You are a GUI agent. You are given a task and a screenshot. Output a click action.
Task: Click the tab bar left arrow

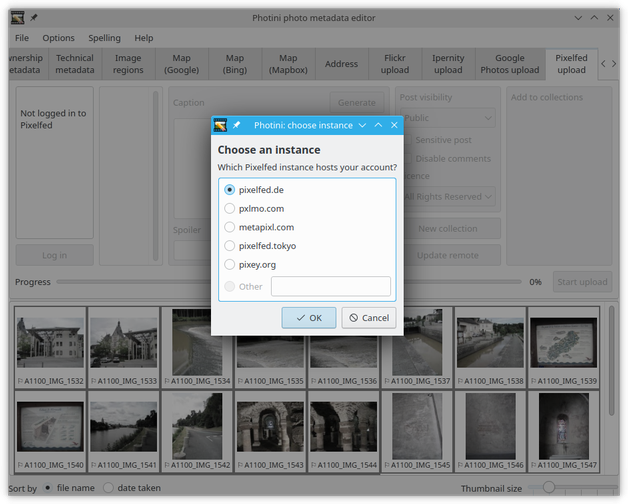click(x=603, y=64)
